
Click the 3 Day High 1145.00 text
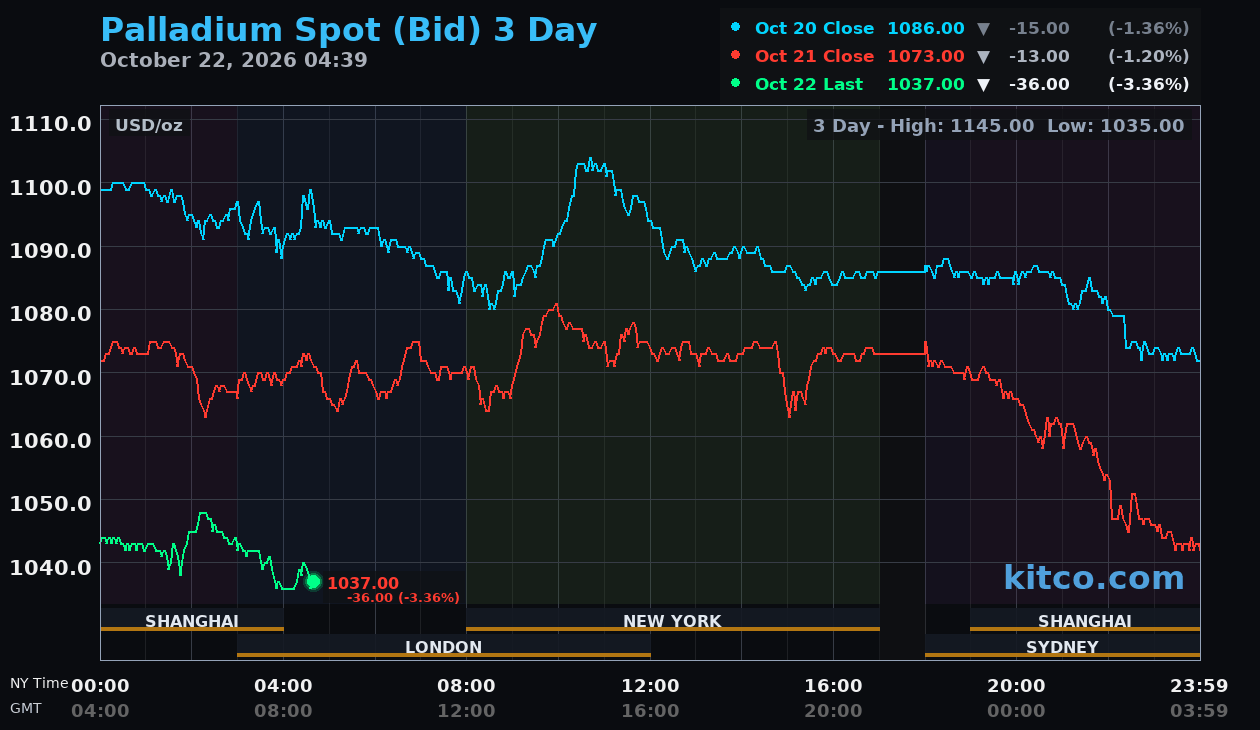(923, 126)
